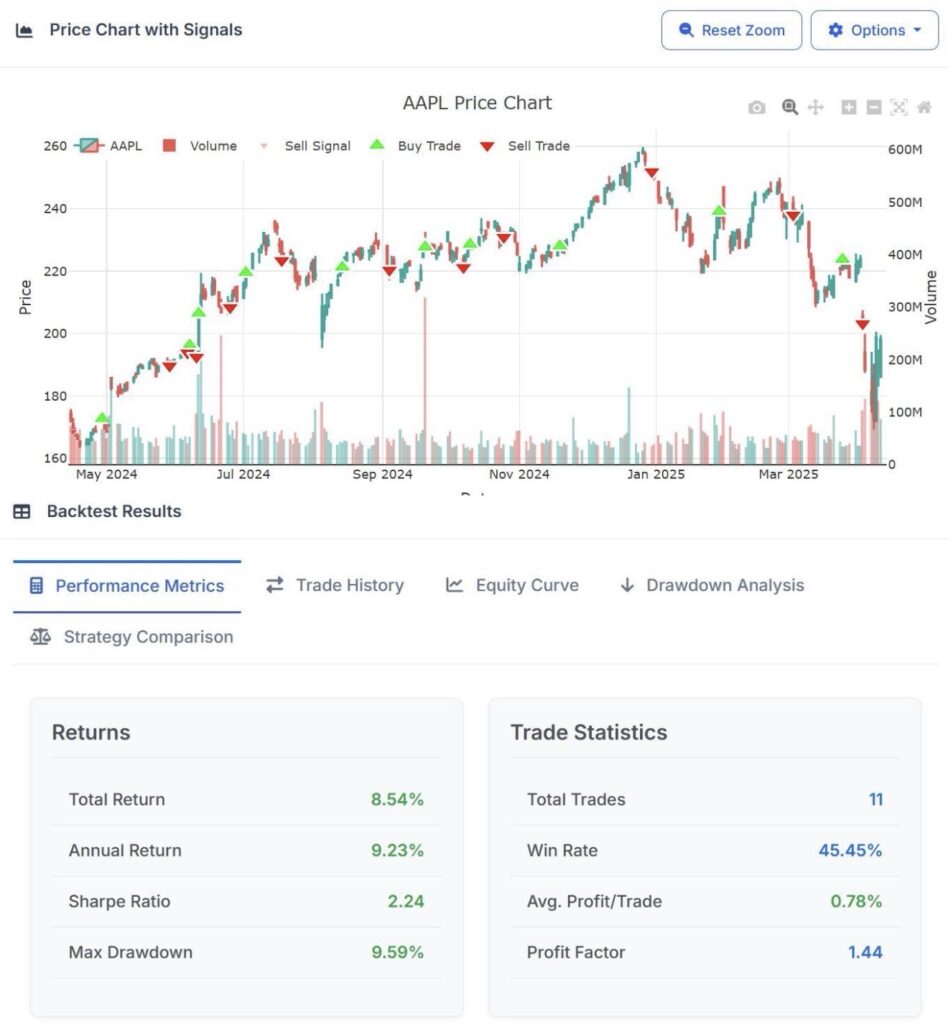Activate the pan crosshair tool

click(x=815, y=107)
